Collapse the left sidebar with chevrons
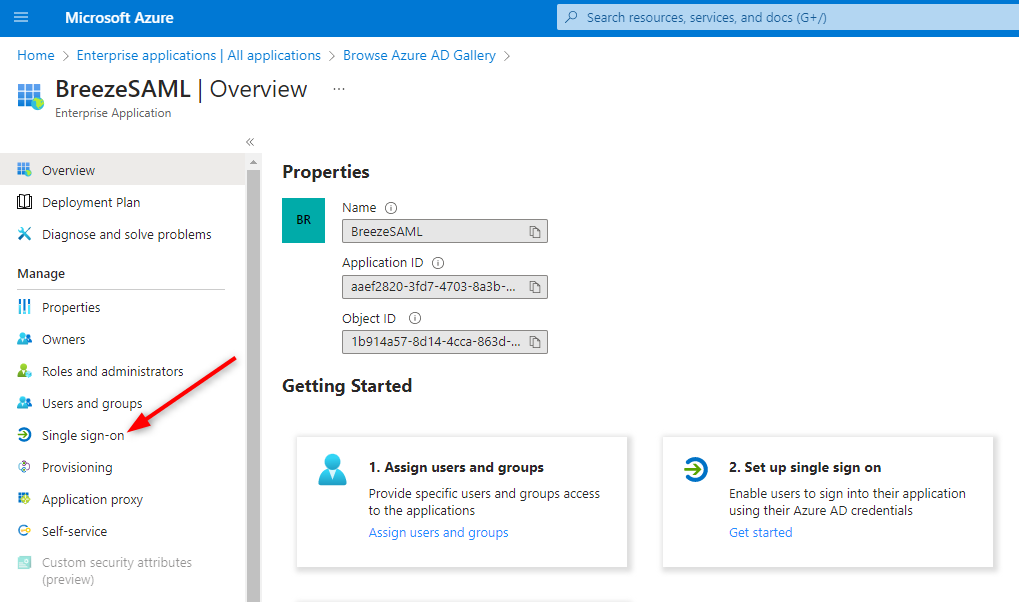The image size is (1019, 602). tap(250, 142)
